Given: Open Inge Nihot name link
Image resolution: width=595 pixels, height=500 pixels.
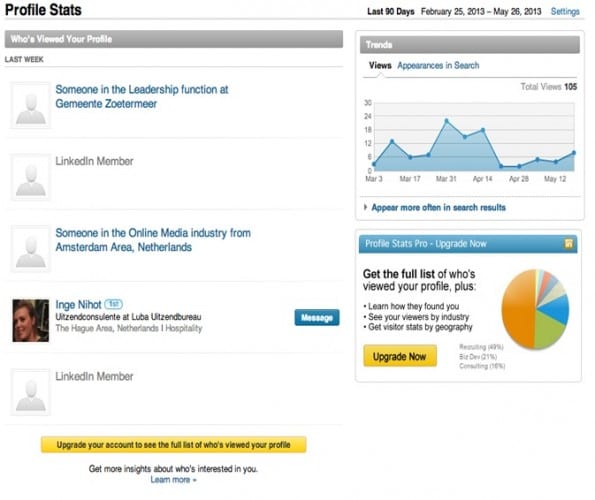Looking at the screenshot, I should coord(78,305).
